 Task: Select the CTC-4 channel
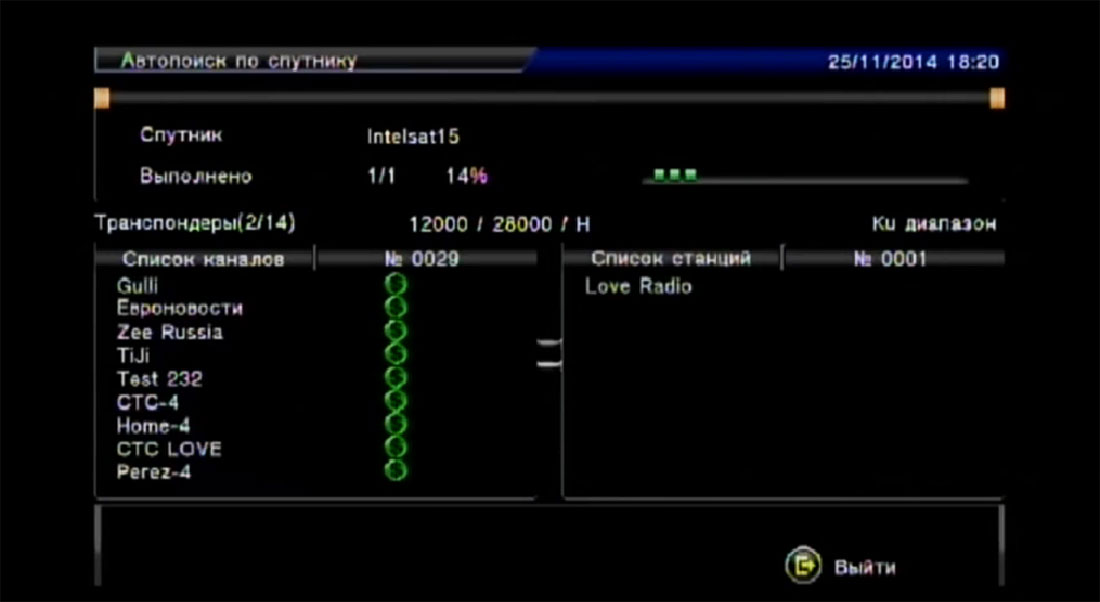[x=148, y=403]
